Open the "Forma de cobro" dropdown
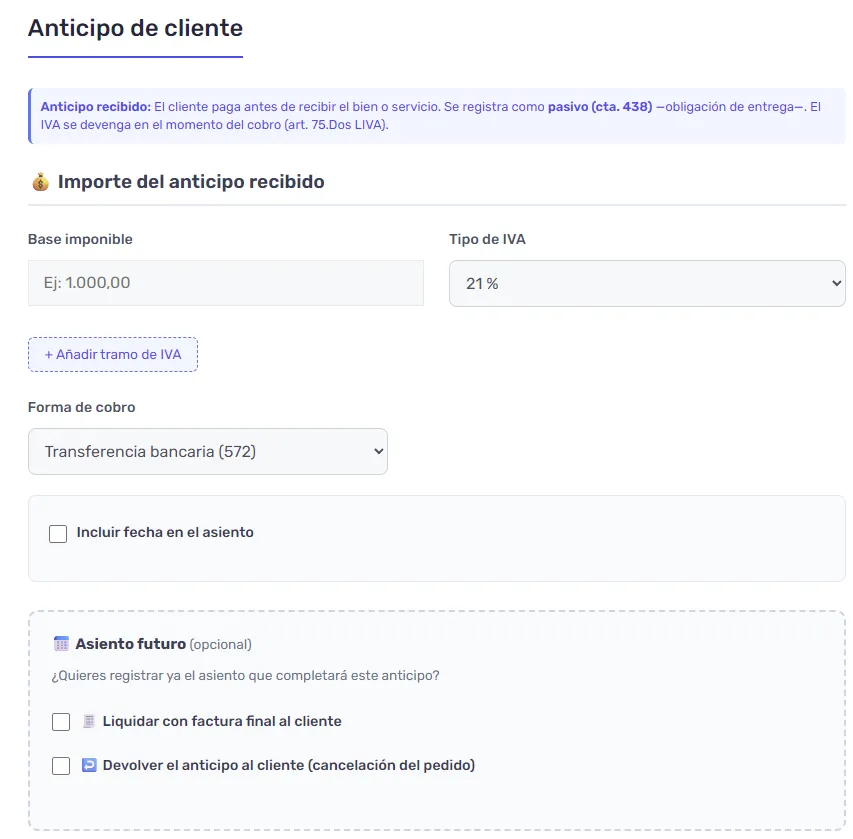Image resolution: width=853 pixels, height=839 pixels. coord(207,451)
